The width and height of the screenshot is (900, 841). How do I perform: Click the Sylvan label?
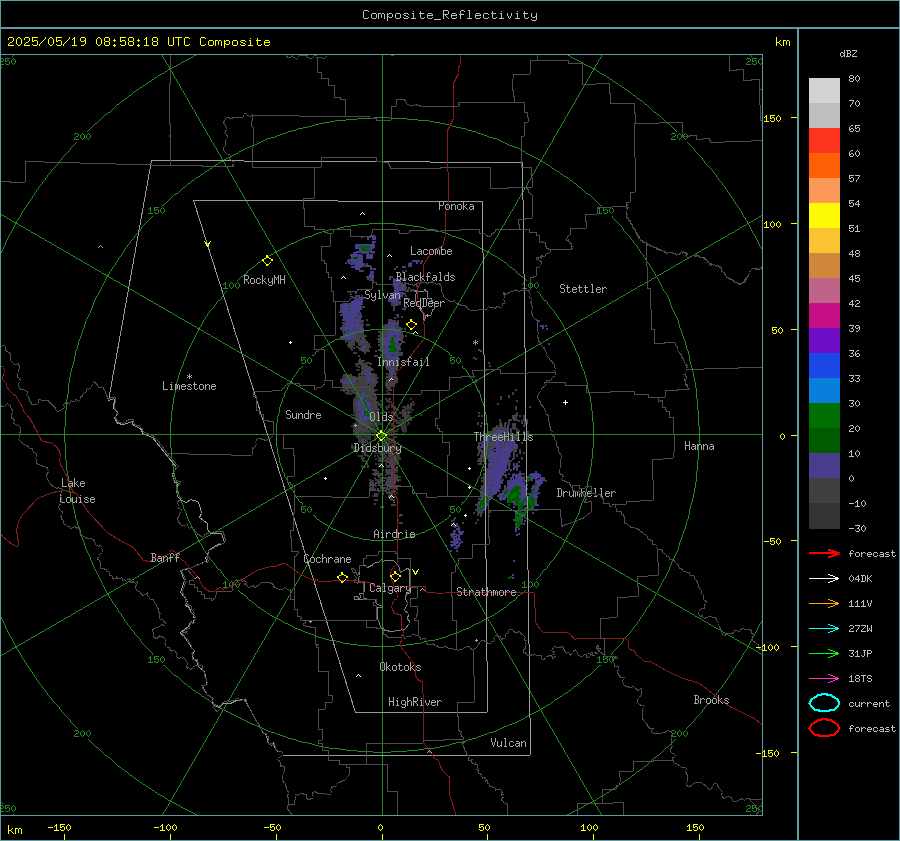tap(382, 295)
